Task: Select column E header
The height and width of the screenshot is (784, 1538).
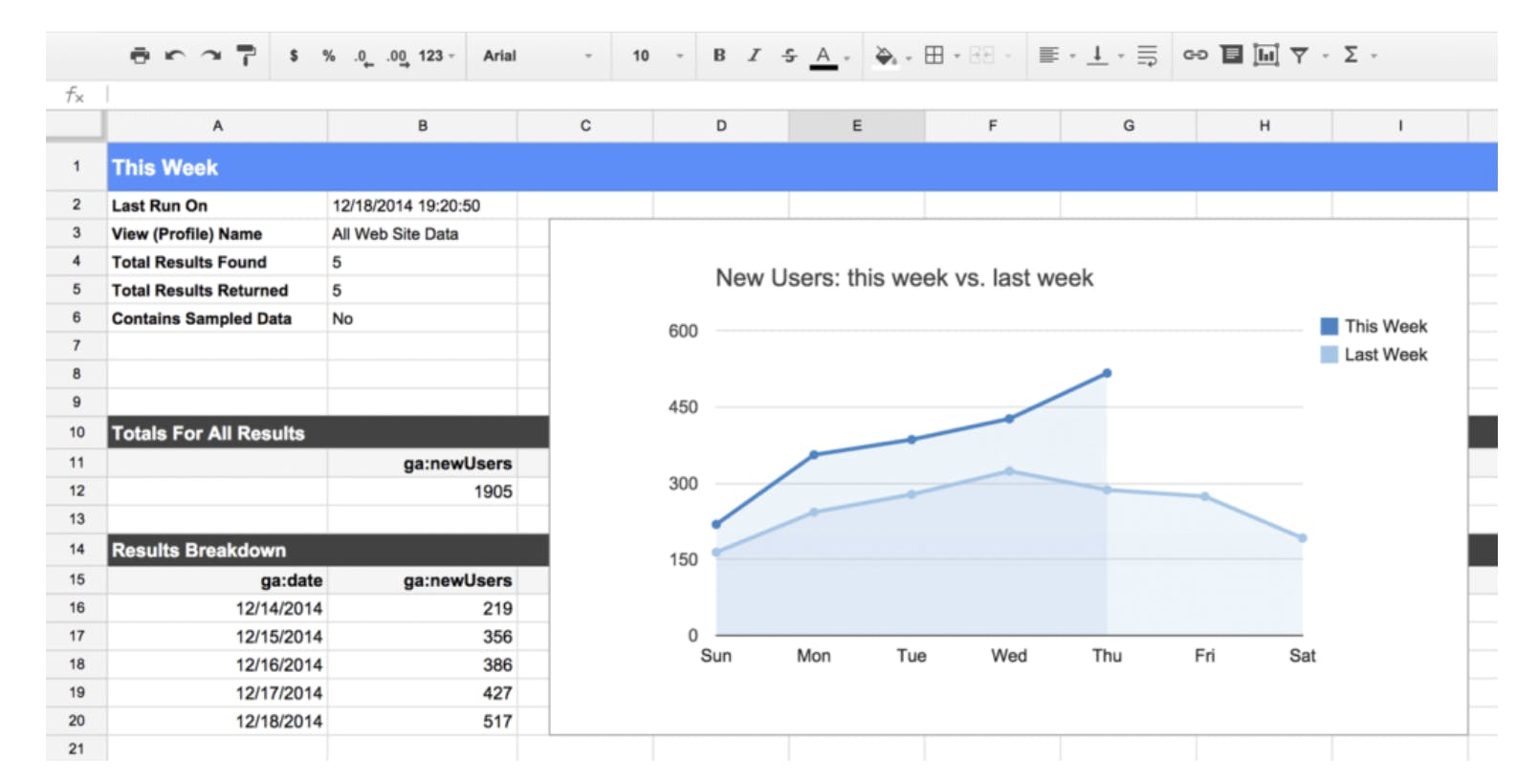Action: coord(856,125)
